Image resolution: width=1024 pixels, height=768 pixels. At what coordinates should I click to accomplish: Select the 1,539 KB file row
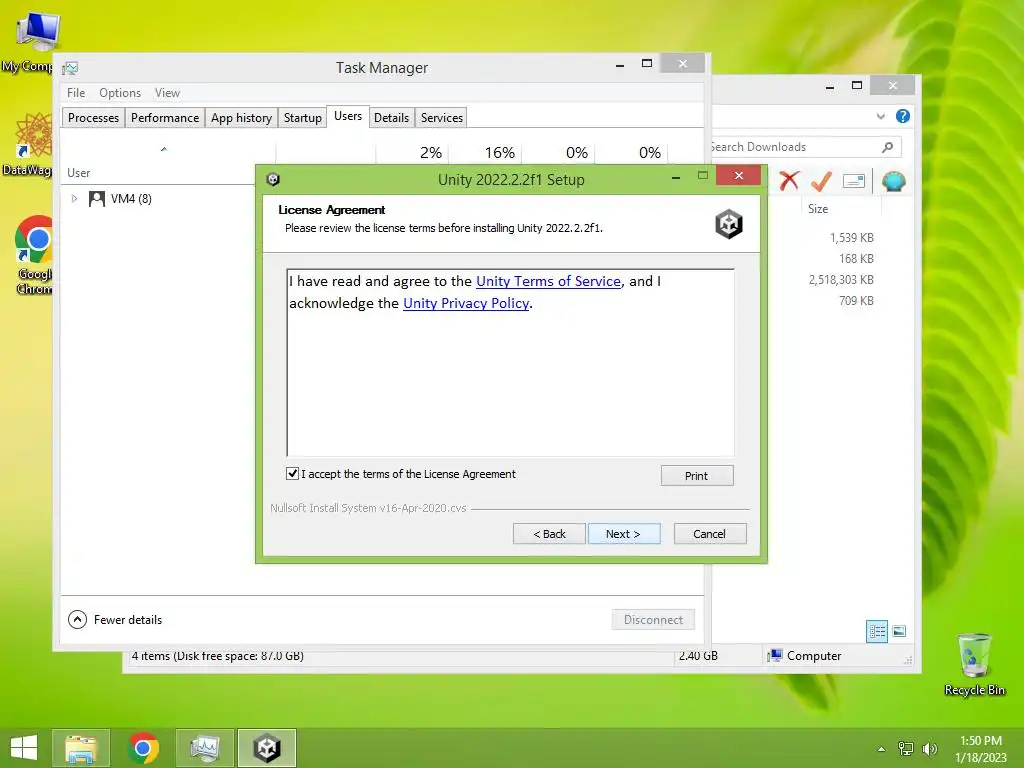852,238
